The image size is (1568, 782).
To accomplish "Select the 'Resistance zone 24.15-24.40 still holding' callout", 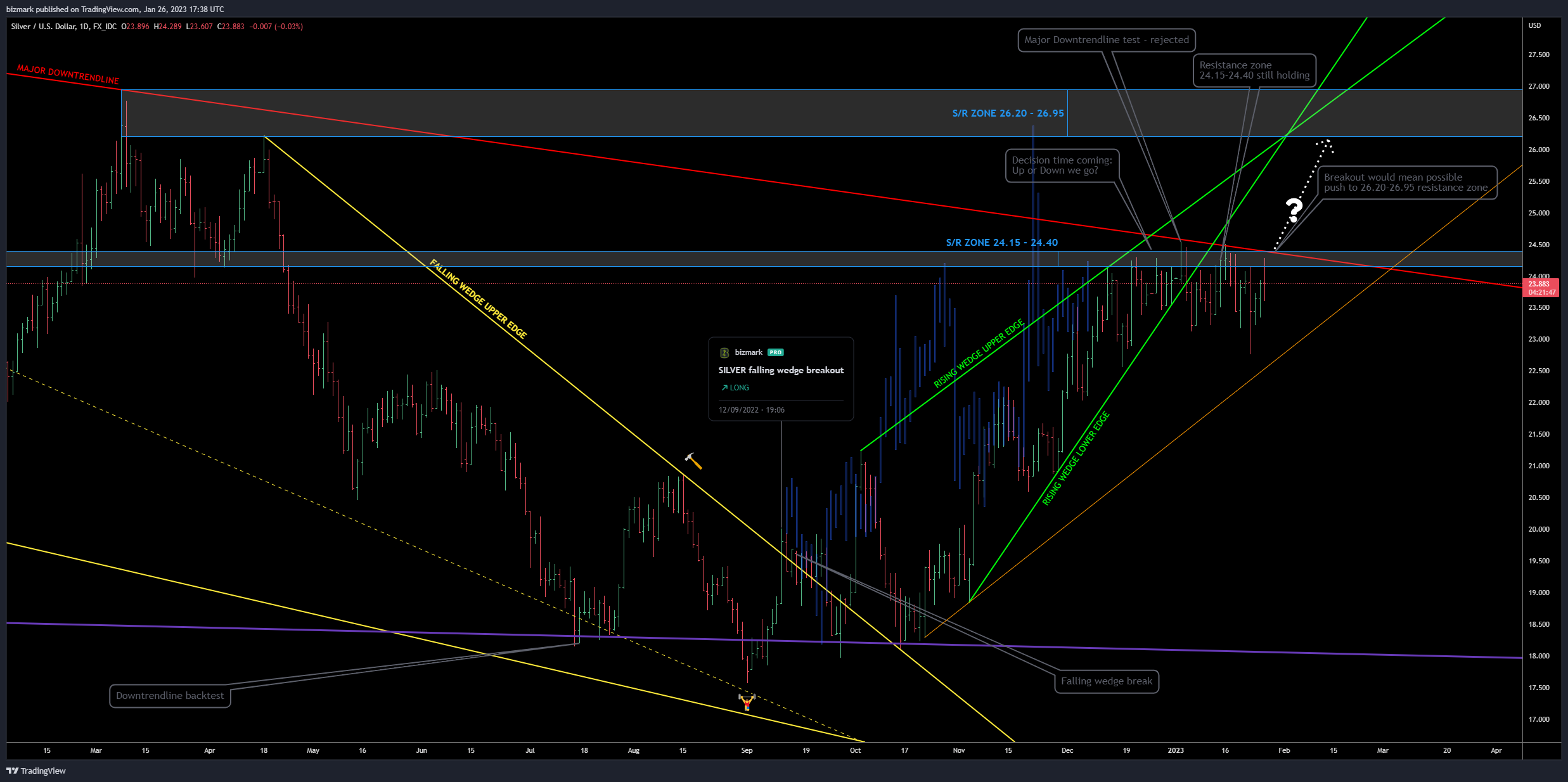I will pos(1254,70).
